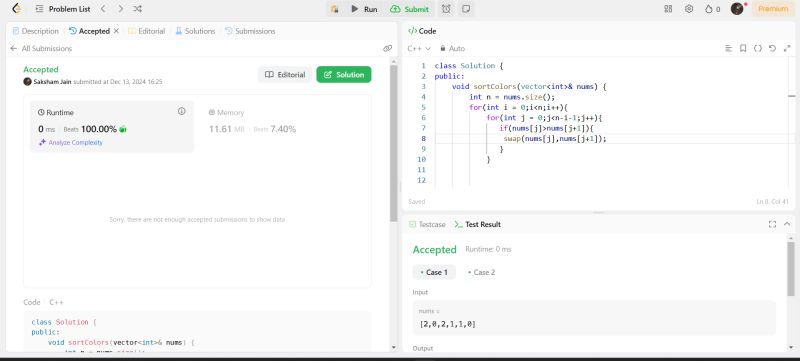Image resolution: width=800 pixels, height=361 pixels.
Task: Click the LeetCode logo icon
Action: pyautogui.click(x=16, y=9)
